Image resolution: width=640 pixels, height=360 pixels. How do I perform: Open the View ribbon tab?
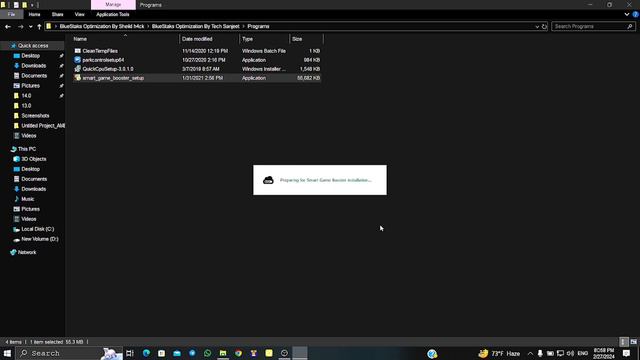79,14
